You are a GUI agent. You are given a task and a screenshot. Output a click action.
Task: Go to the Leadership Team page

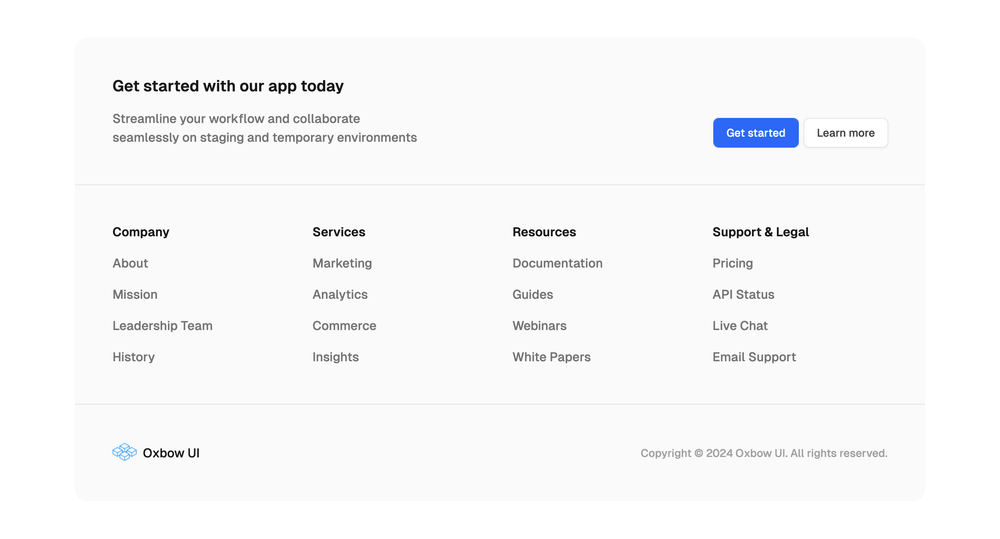pos(163,325)
